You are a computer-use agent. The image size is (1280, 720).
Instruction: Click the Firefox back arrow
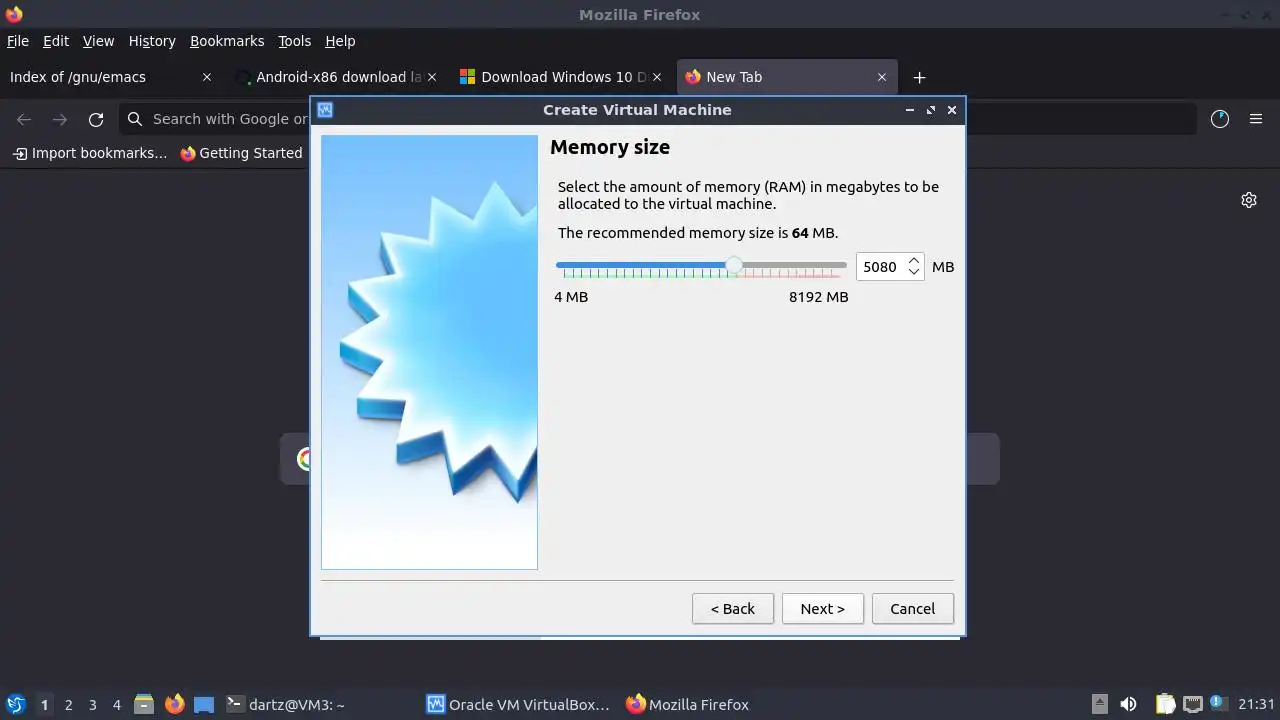click(x=24, y=119)
